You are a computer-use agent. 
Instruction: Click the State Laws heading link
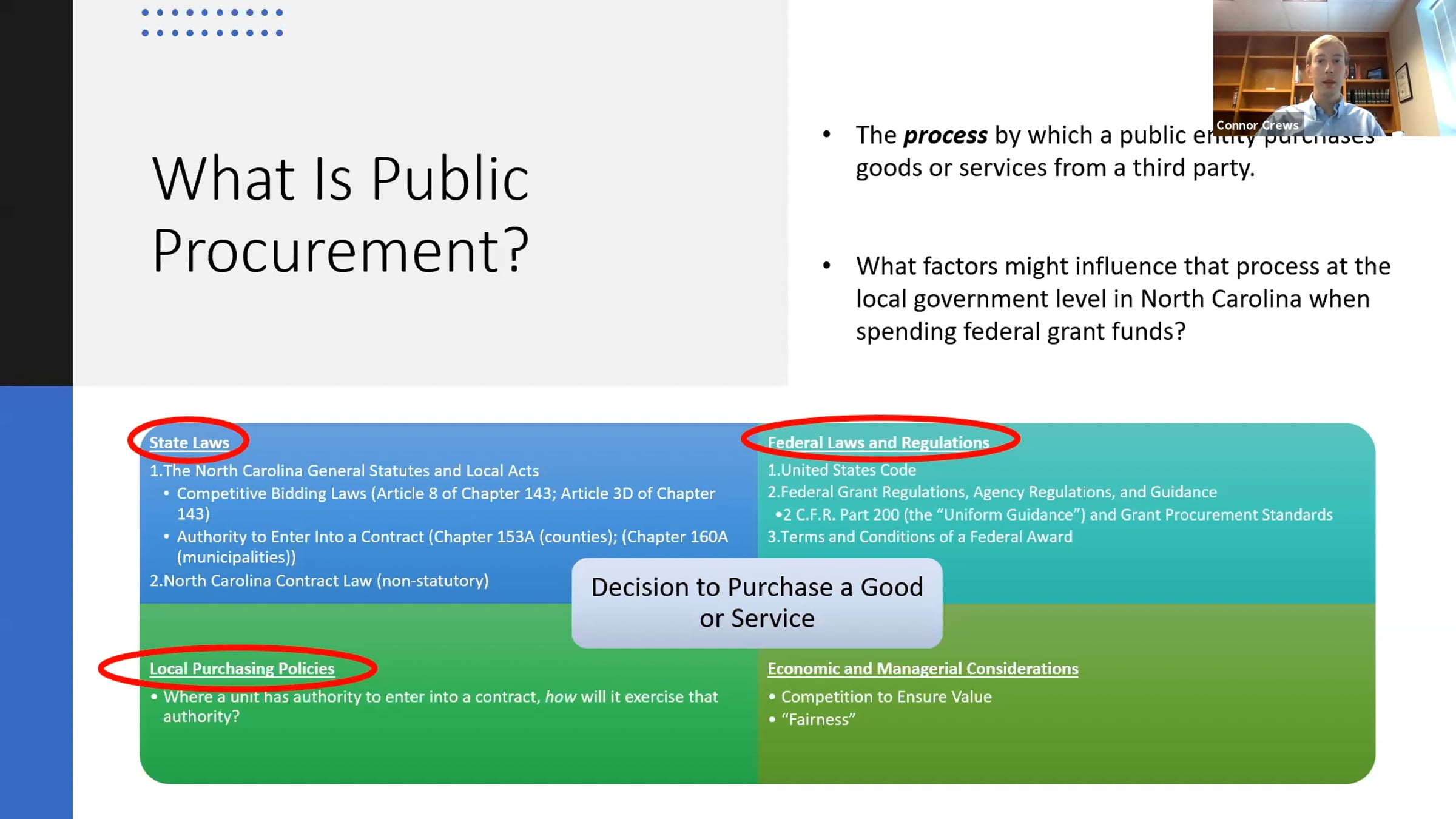[x=189, y=443]
